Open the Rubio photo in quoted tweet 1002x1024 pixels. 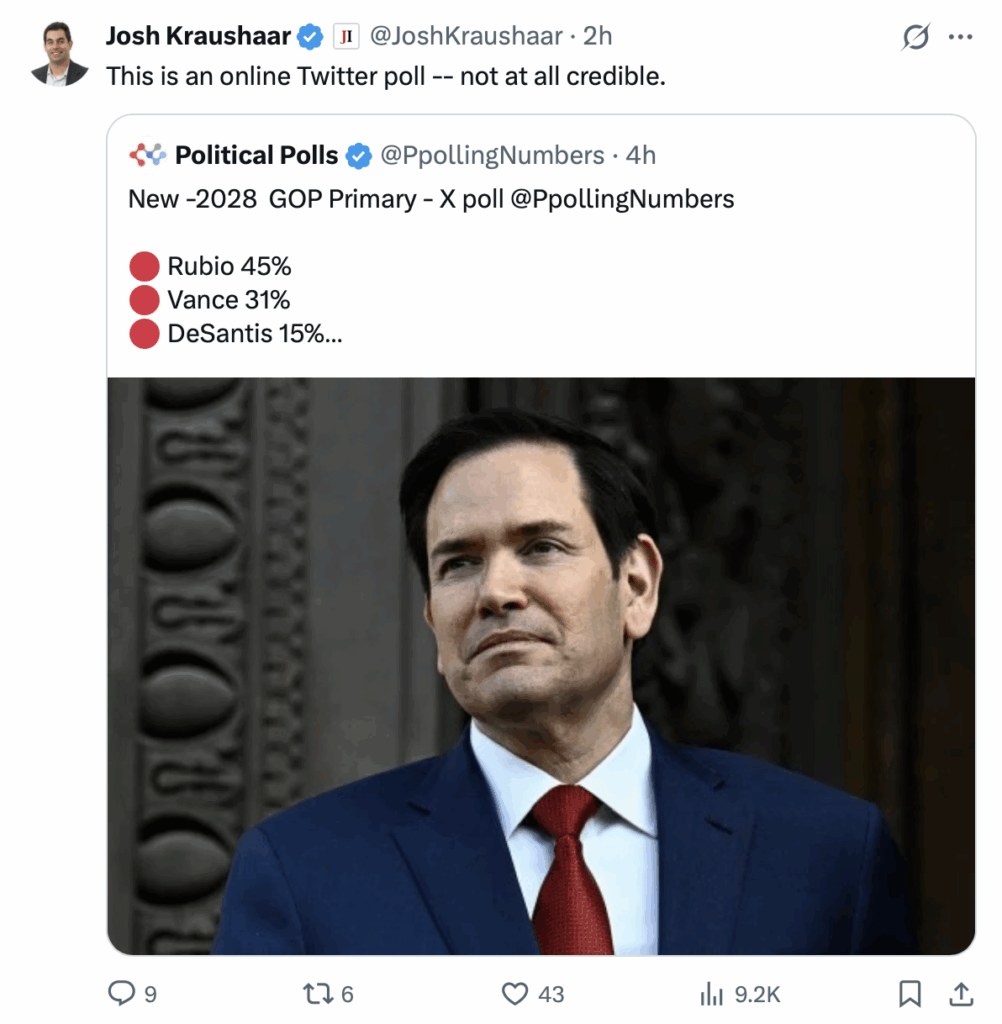tap(541, 665)
